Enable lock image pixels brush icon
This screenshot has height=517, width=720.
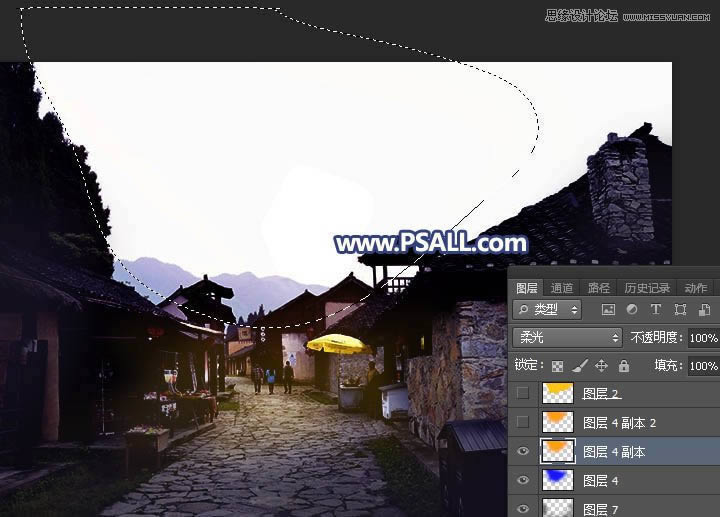point(580,366)
